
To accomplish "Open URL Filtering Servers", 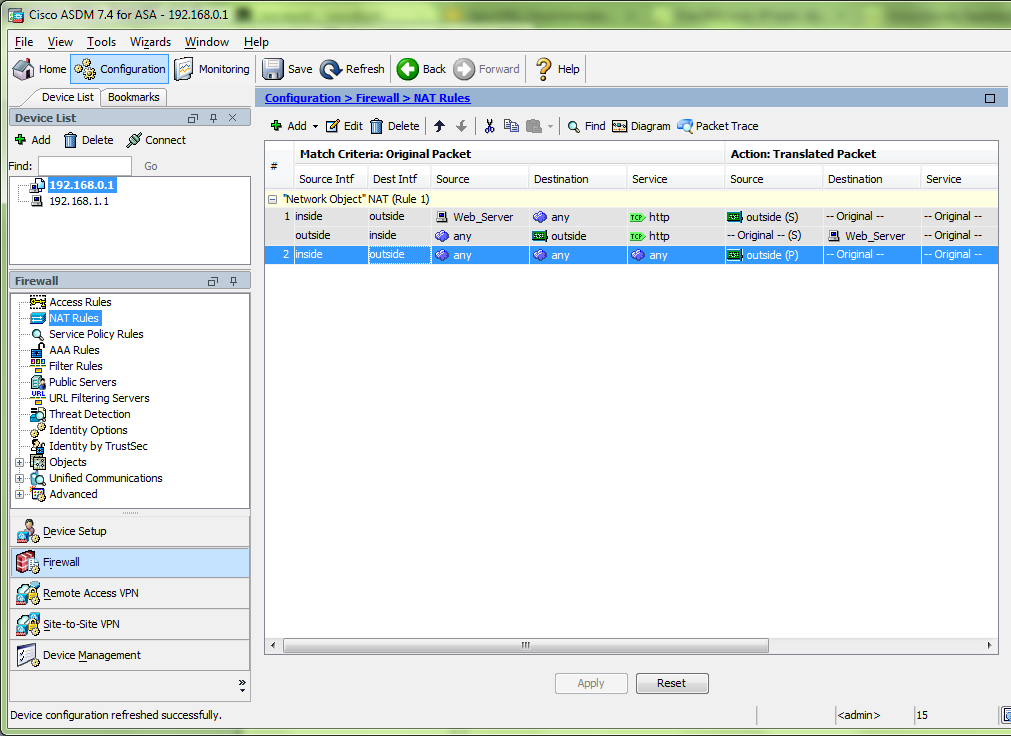I will (x=99, y=398).
